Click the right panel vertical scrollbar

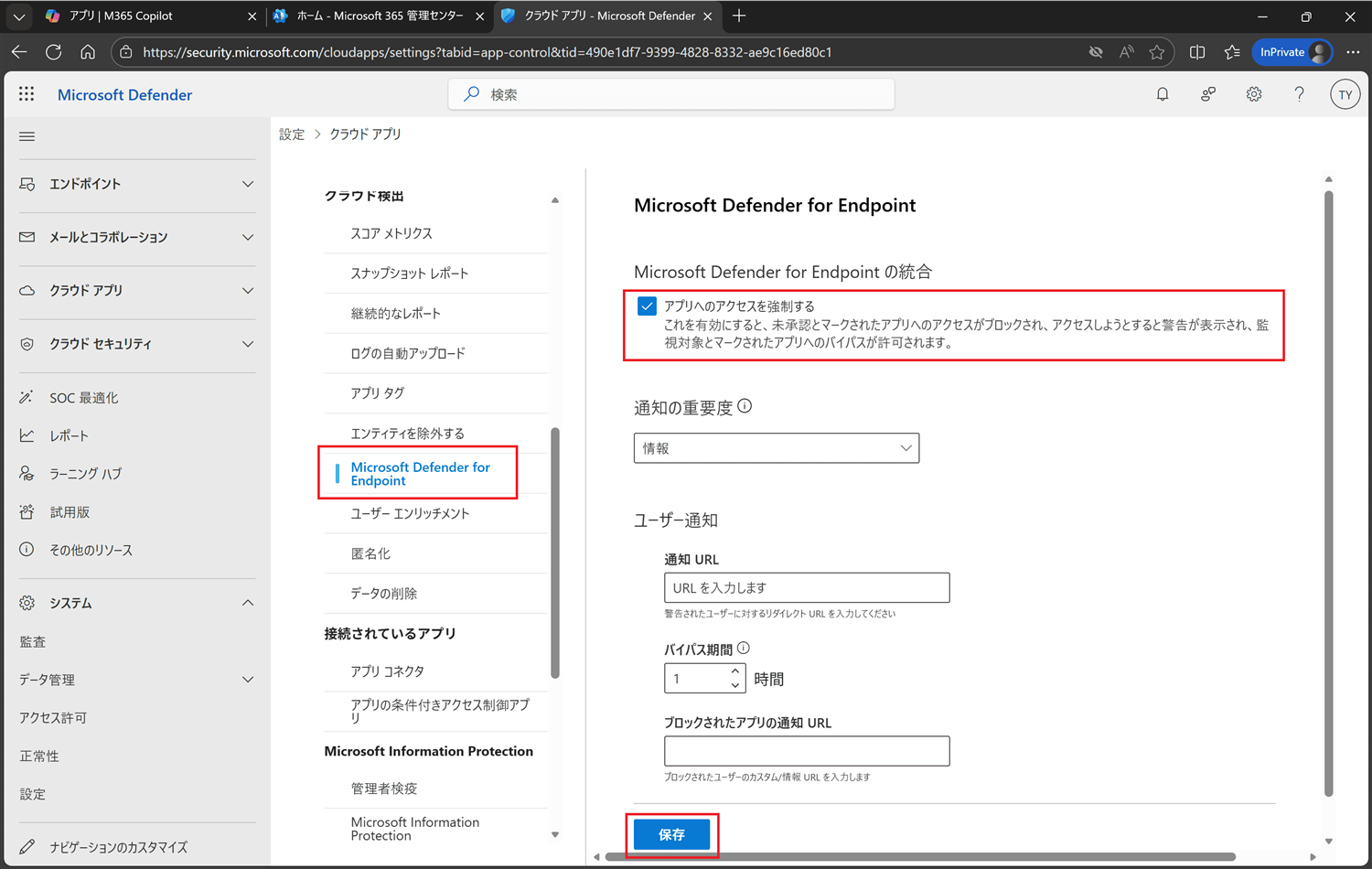click(1328, 494)
